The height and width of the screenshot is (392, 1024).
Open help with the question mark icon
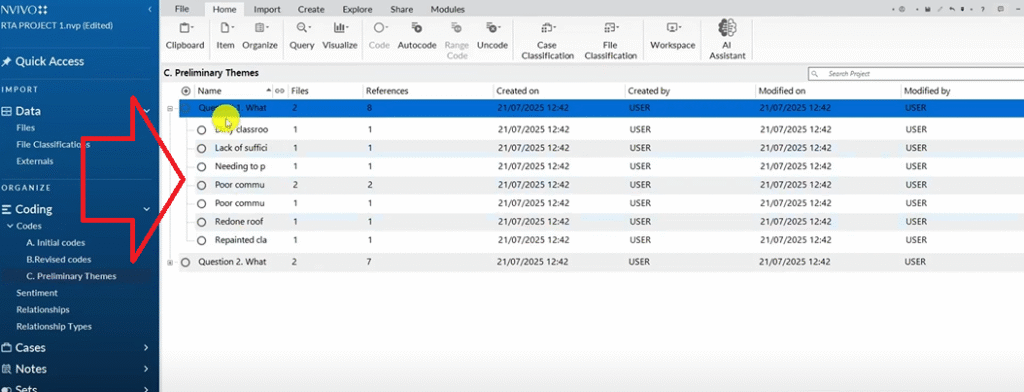983,9
